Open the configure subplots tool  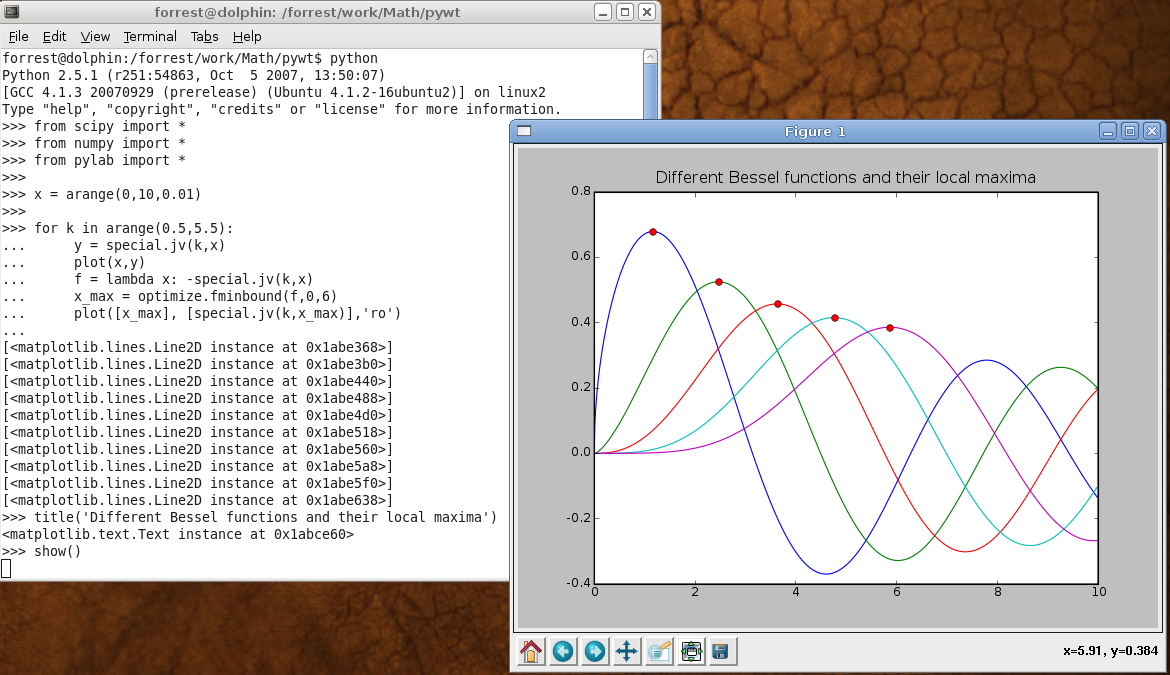pyautogui.click(x=691, y=651)
